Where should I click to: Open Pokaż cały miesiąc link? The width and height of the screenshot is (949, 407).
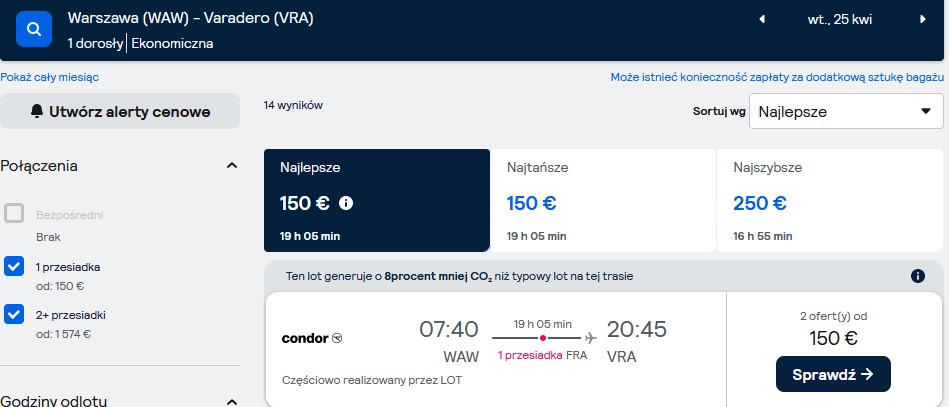point(50,78)
